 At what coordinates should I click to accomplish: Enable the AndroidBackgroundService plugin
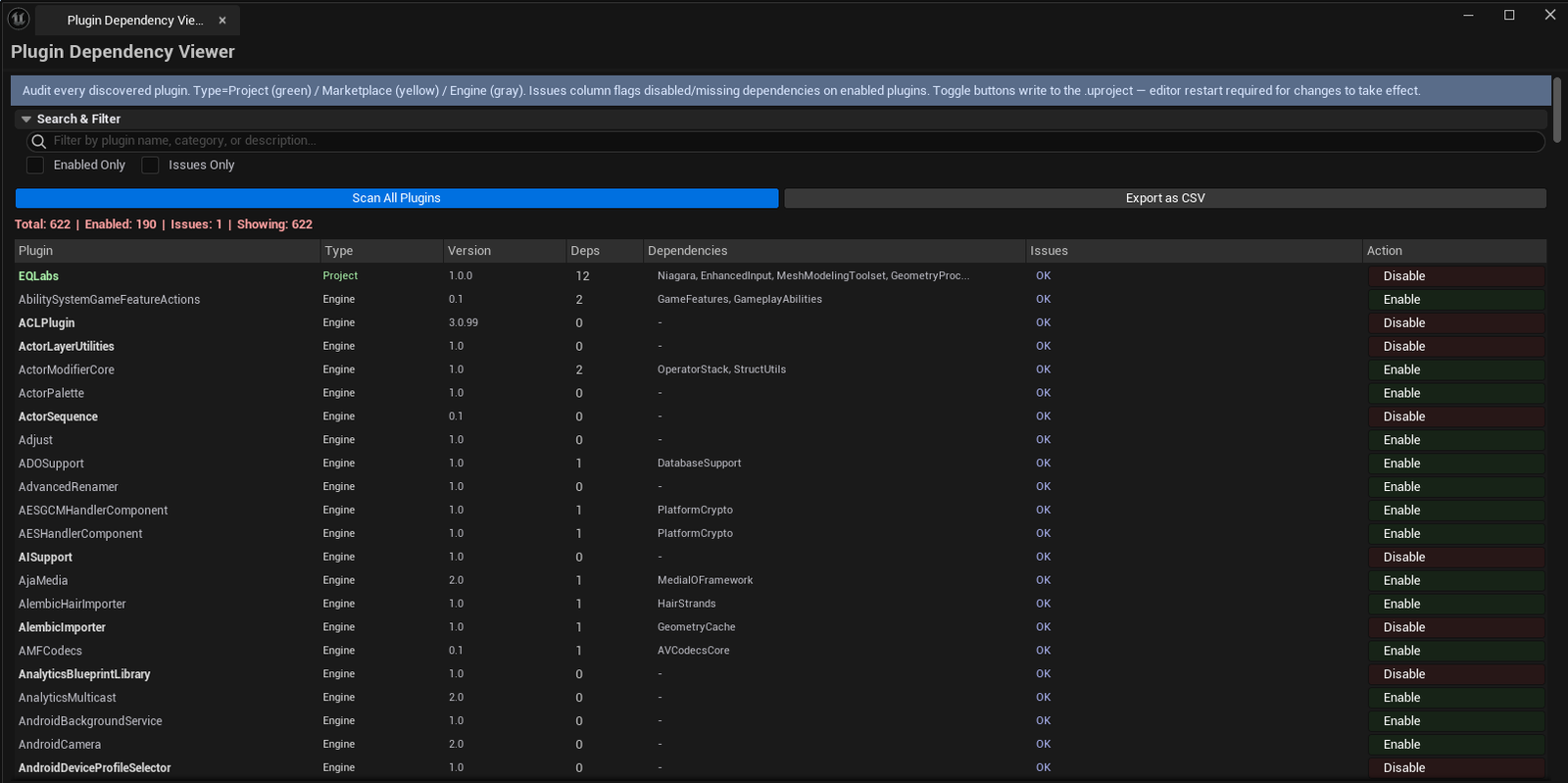pyautogui.click(x=1456, y=721)
